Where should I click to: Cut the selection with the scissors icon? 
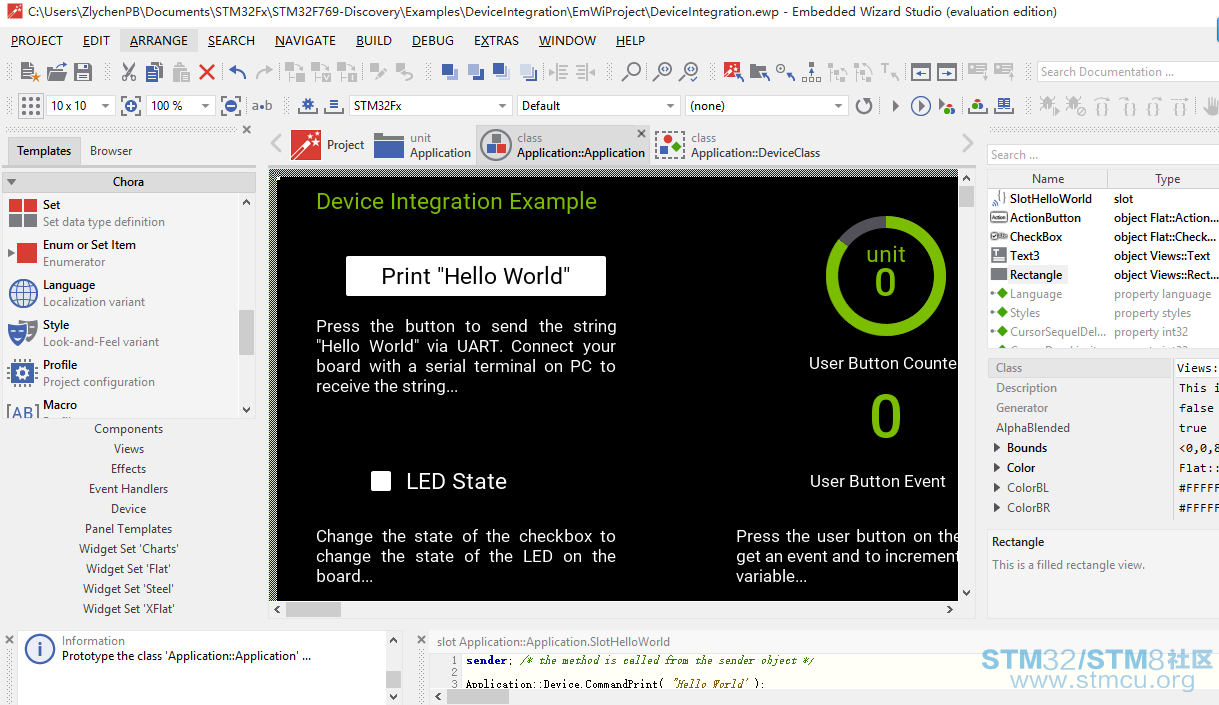(x=129, y=72)
